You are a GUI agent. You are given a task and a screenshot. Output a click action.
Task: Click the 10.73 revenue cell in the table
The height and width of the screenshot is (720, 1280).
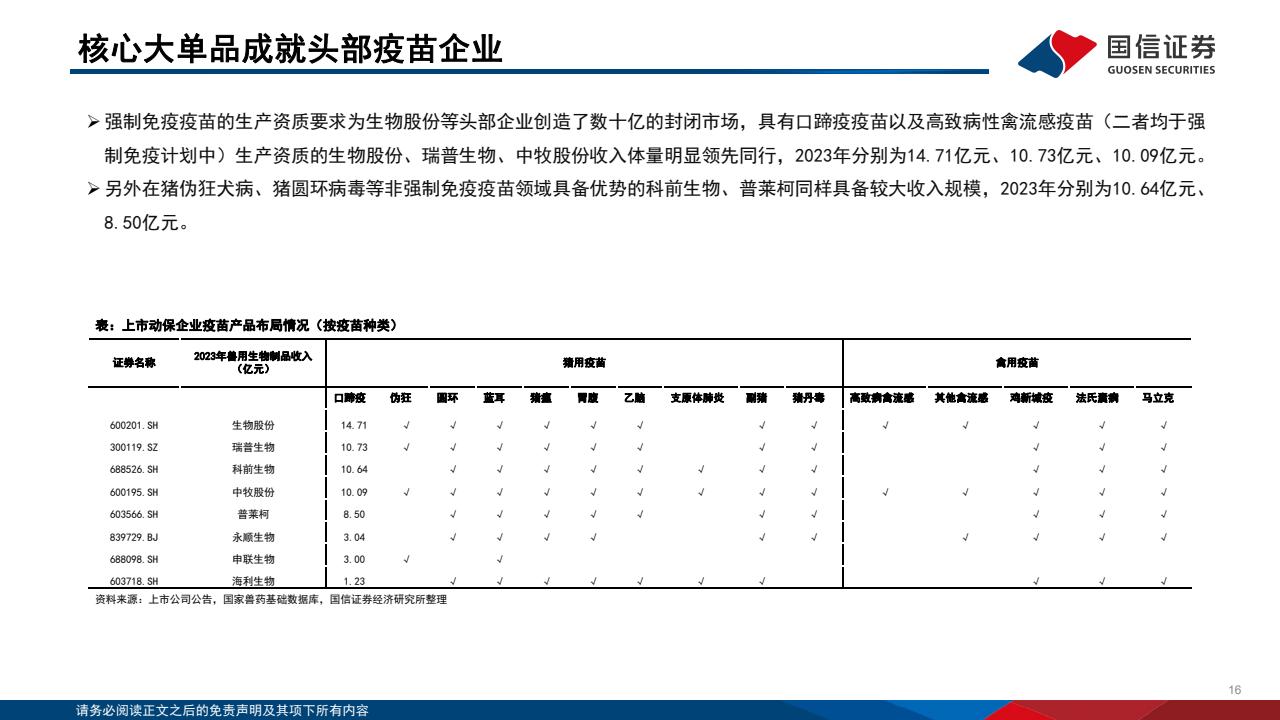354,447
